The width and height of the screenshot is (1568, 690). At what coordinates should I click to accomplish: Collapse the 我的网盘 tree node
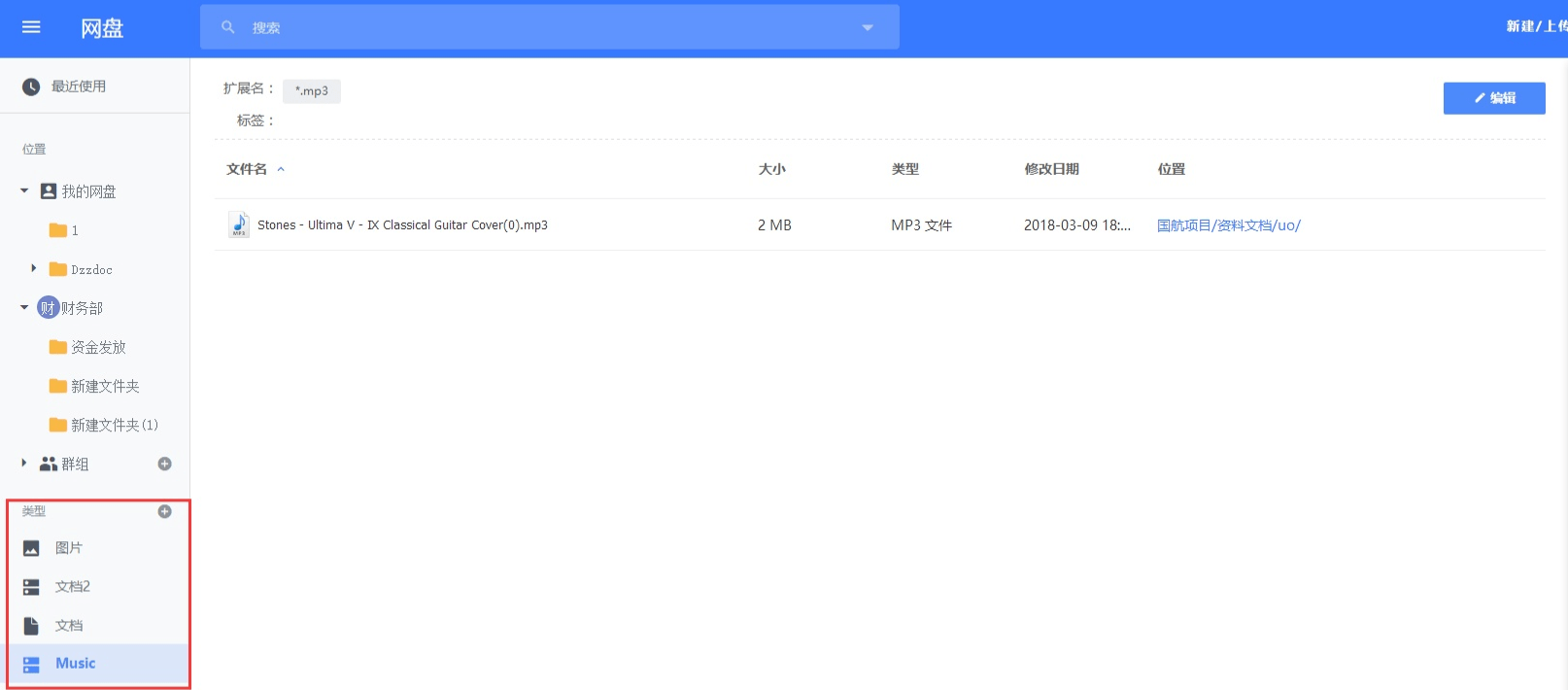(24, 190)
